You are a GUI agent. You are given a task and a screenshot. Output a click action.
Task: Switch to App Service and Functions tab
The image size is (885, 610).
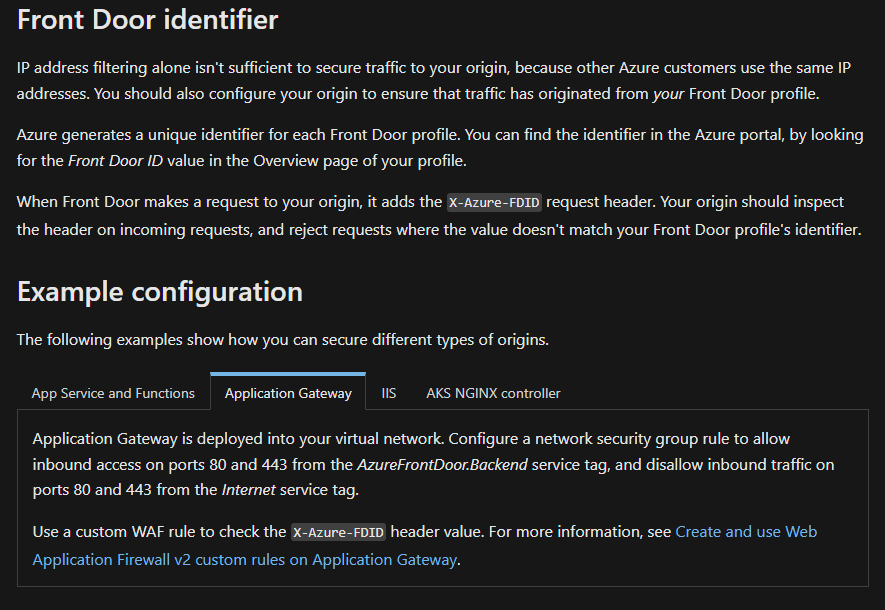coord(113,393)
